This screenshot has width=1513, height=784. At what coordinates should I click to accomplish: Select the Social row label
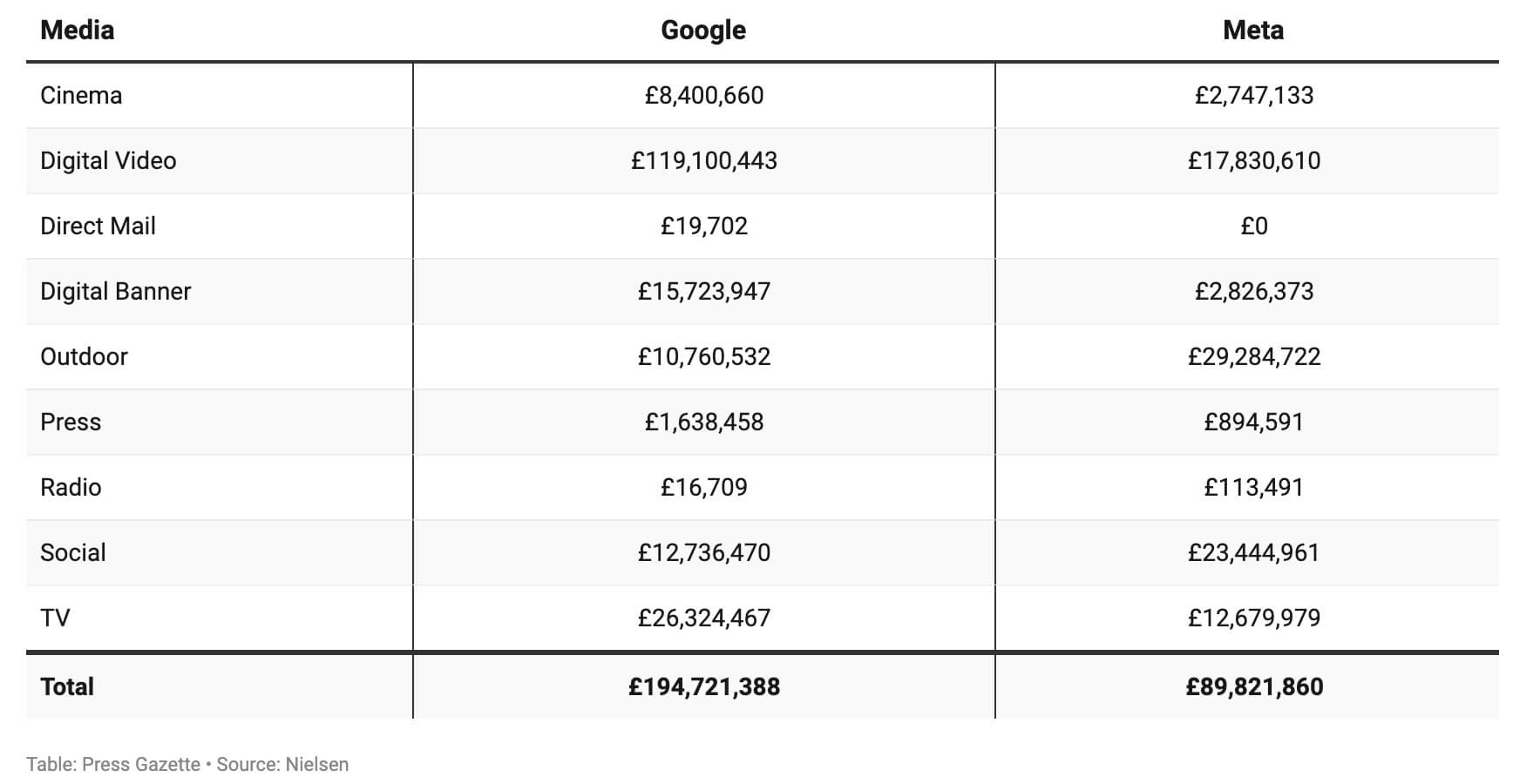[73, 552]
